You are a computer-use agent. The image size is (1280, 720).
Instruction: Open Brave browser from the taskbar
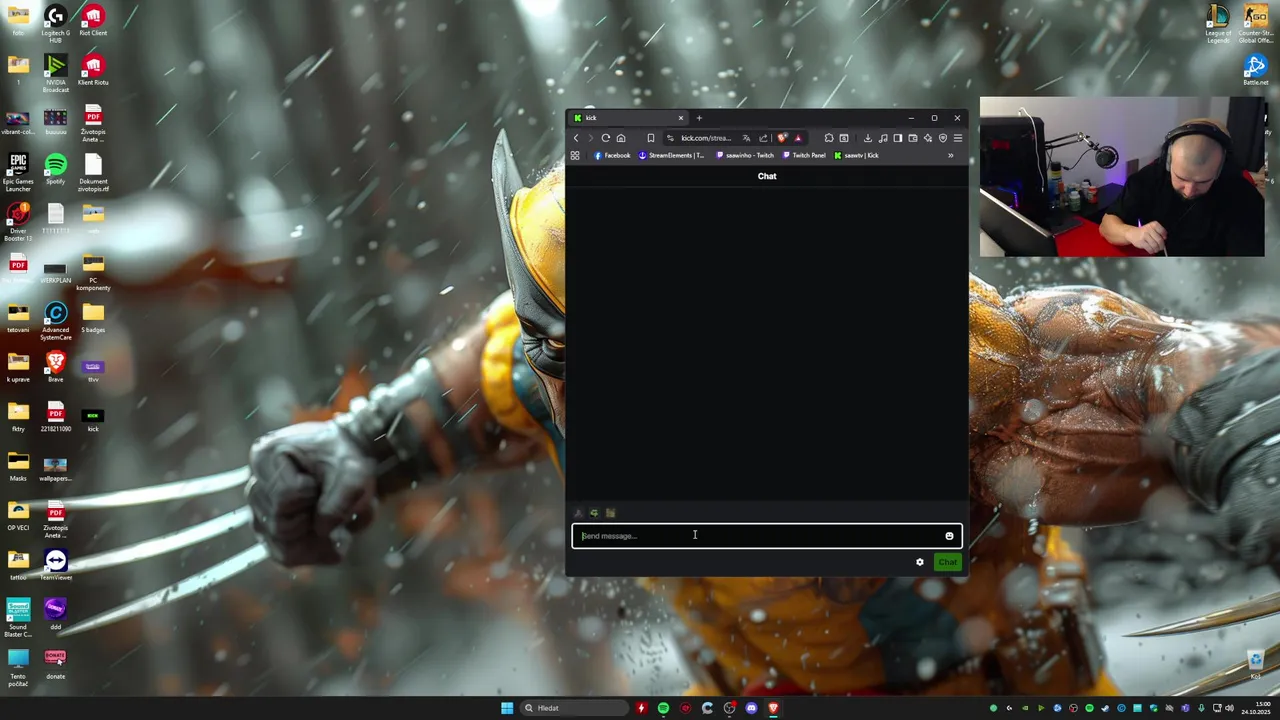coord(774,708)
